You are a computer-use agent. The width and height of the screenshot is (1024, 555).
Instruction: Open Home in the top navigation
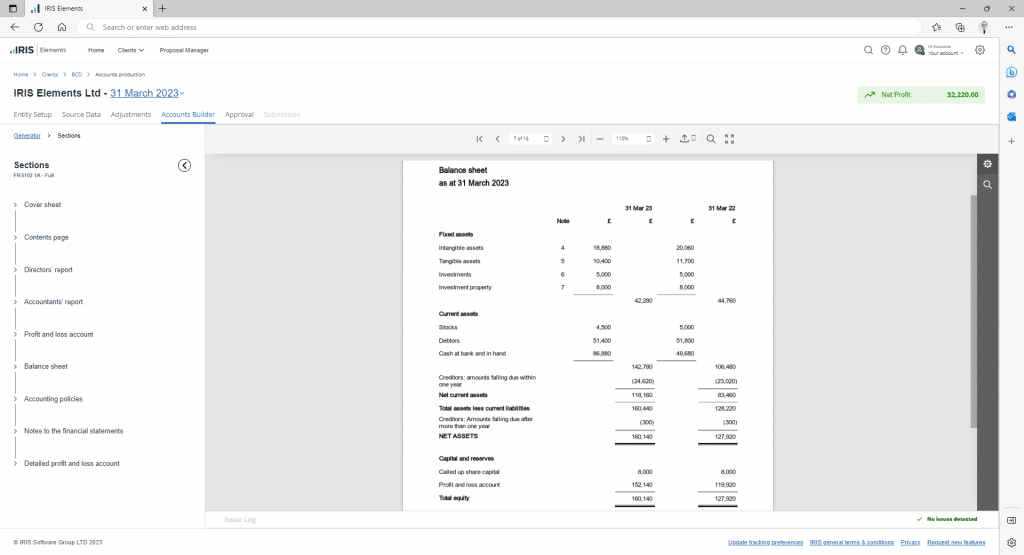click(x=96, y=50)
